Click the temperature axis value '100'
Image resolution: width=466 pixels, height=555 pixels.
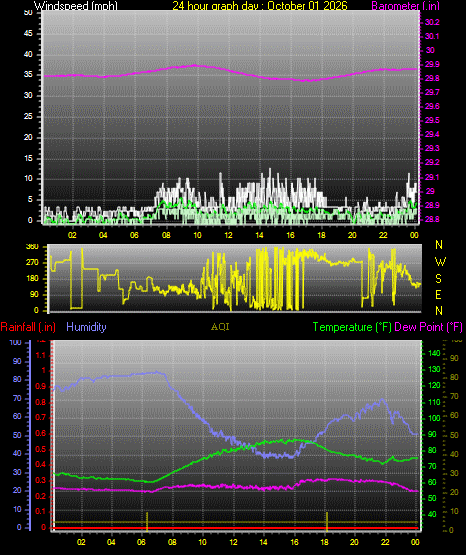coord(434,418)
